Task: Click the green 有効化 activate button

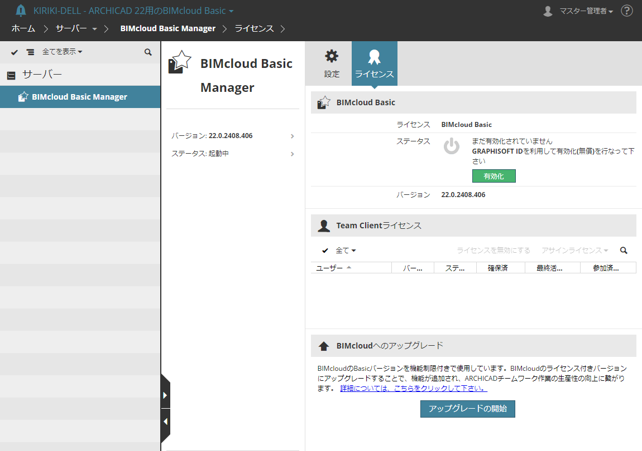Action: pos(494,176)
